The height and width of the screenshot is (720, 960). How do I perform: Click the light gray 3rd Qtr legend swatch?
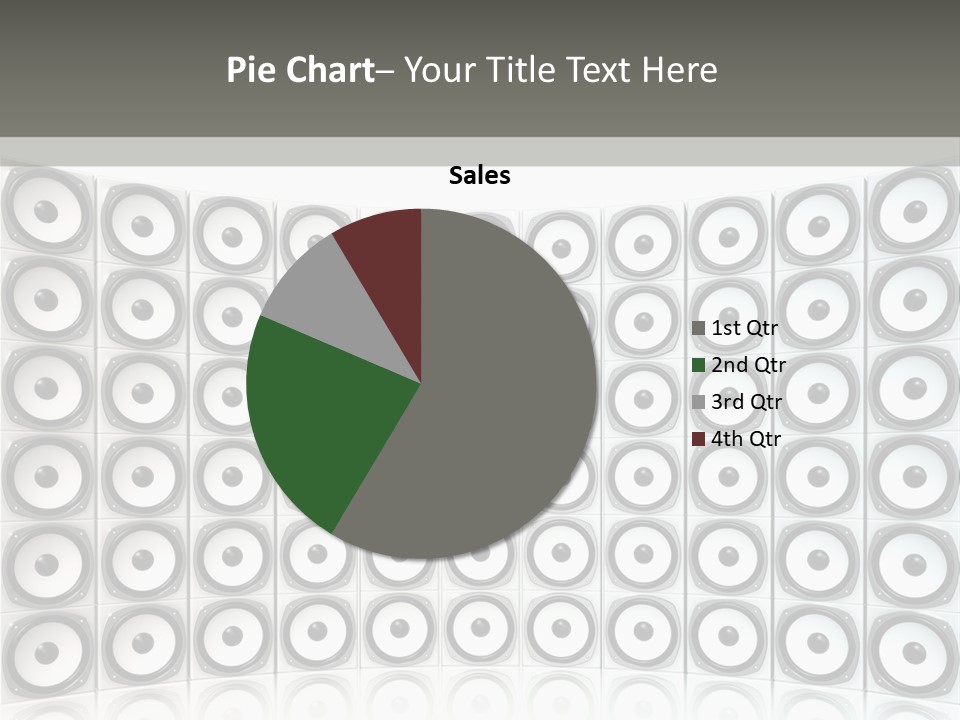[x=699, y=402]
